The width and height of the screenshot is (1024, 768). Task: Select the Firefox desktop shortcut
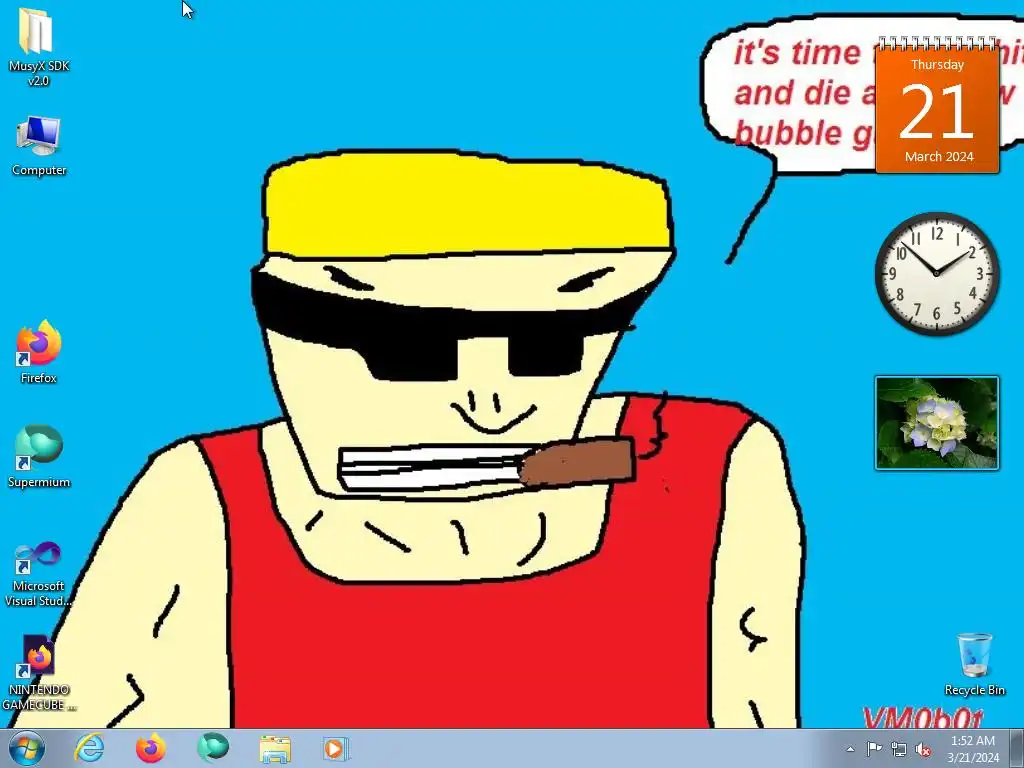coord(38,351)
